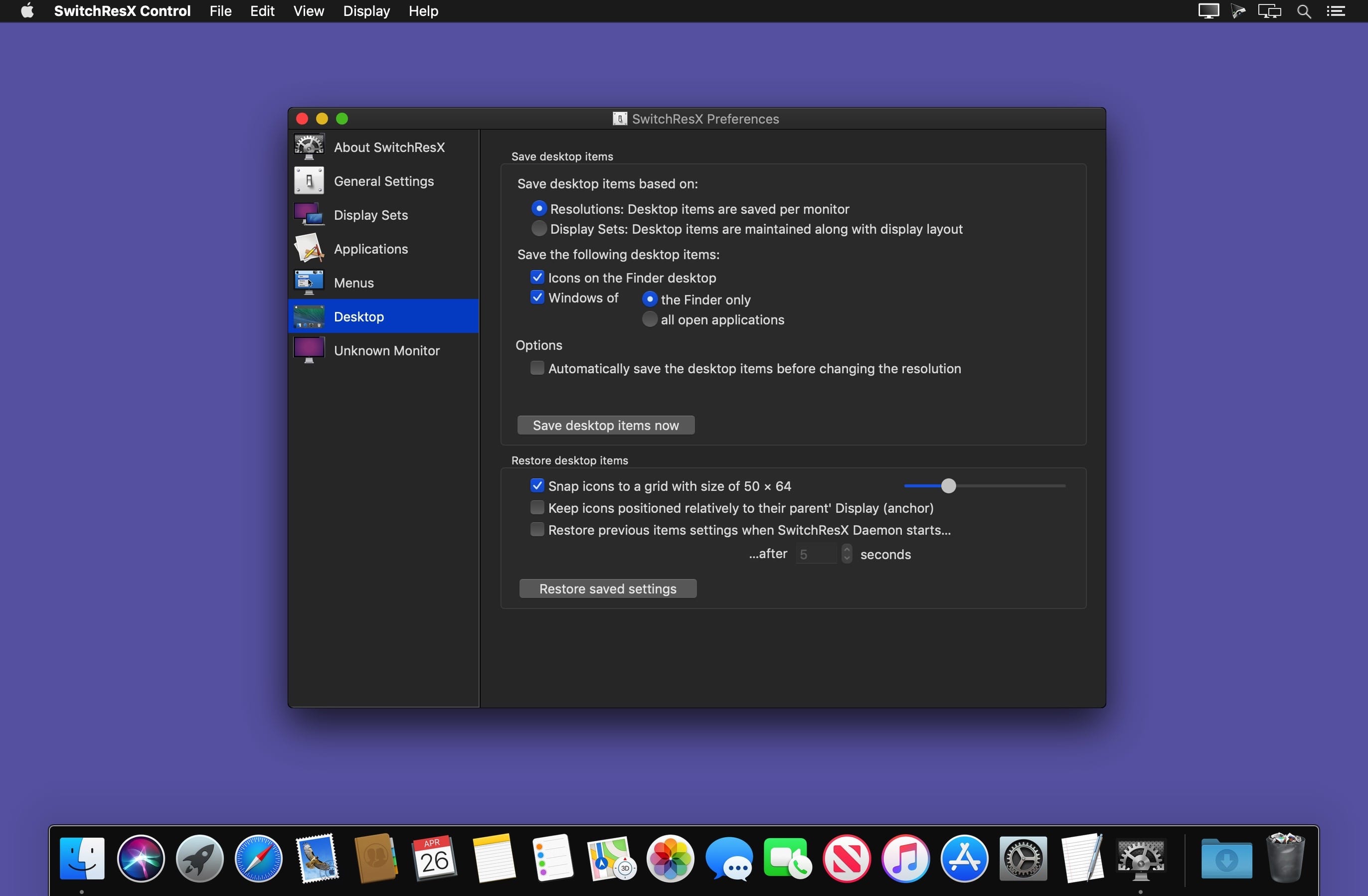Open the View menu

pyautogui.click(x=309, y=11)
